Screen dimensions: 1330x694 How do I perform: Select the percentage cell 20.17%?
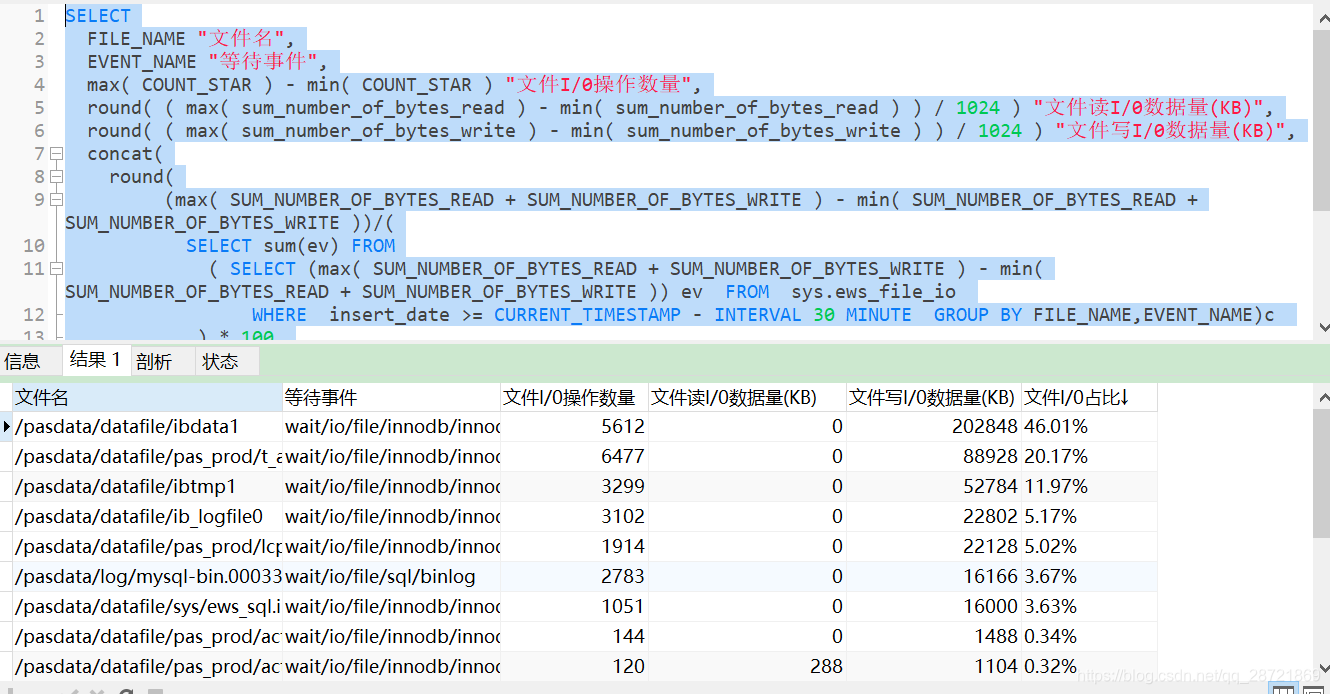click(1089, 457)
